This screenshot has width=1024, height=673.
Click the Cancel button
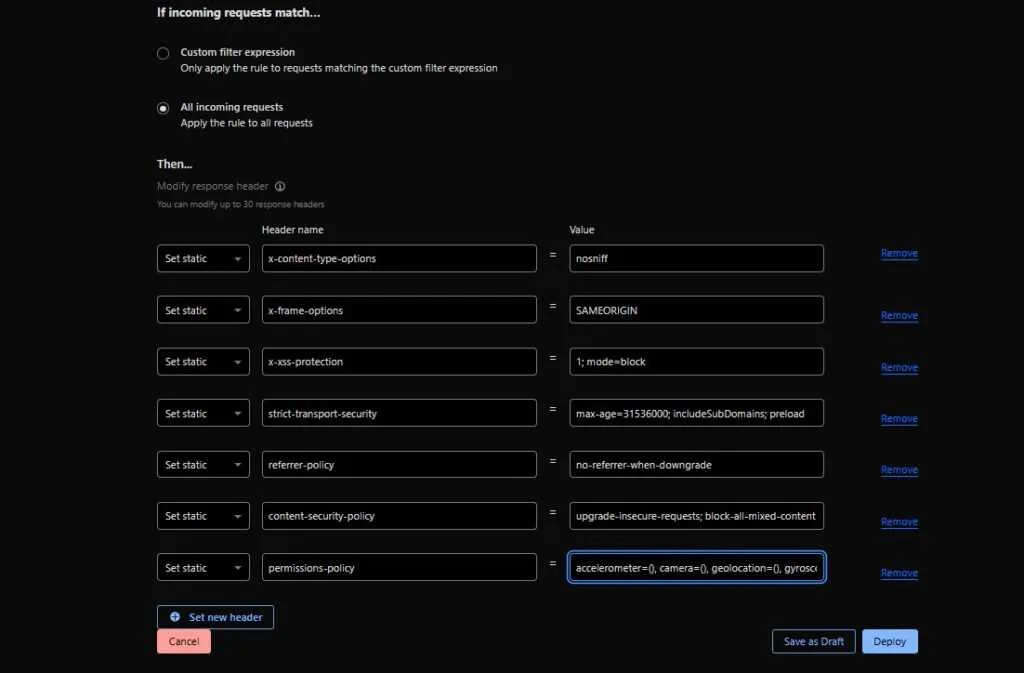tap(184, 642)
